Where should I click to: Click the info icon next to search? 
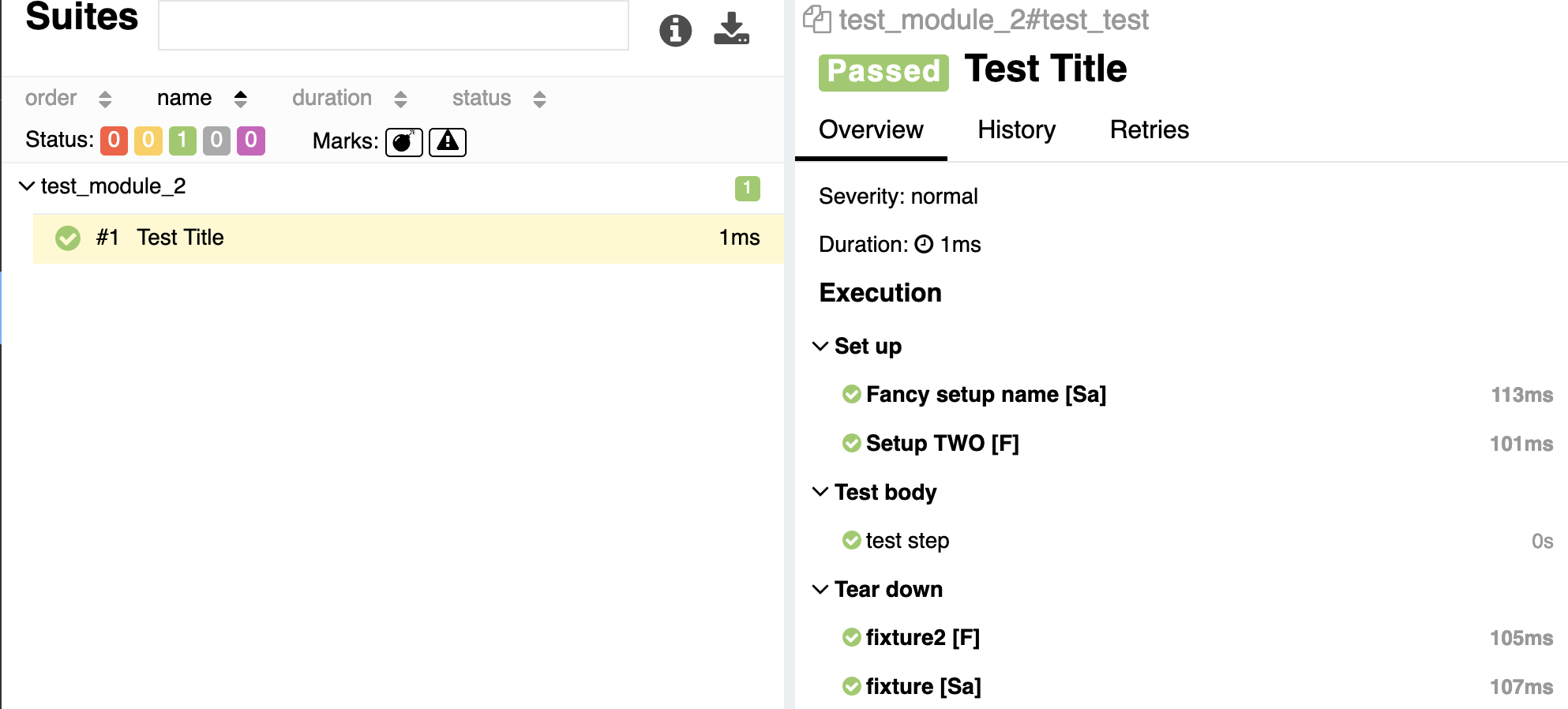675,31
